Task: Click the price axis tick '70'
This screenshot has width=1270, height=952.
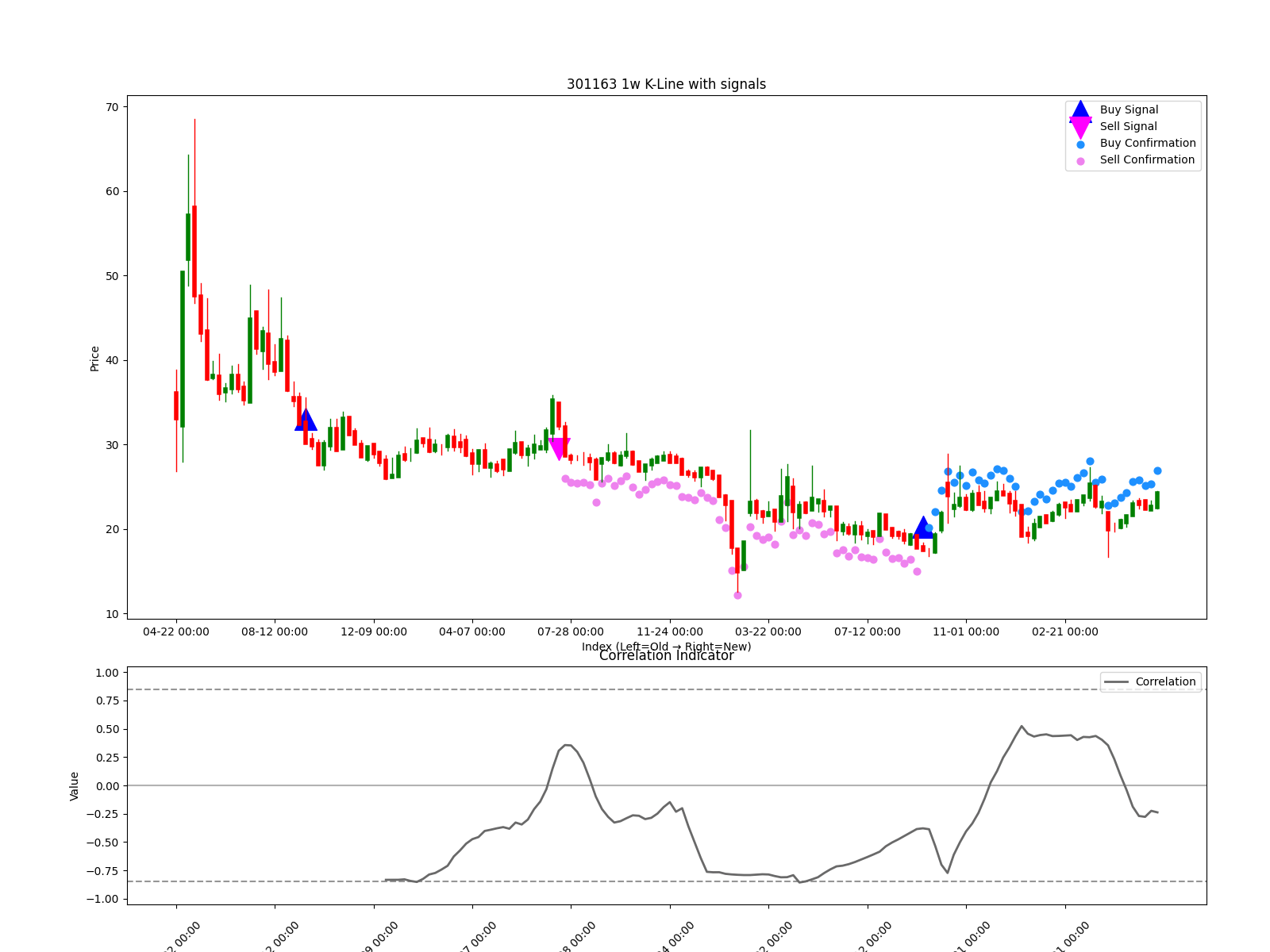Action: [x=112, y=107]
